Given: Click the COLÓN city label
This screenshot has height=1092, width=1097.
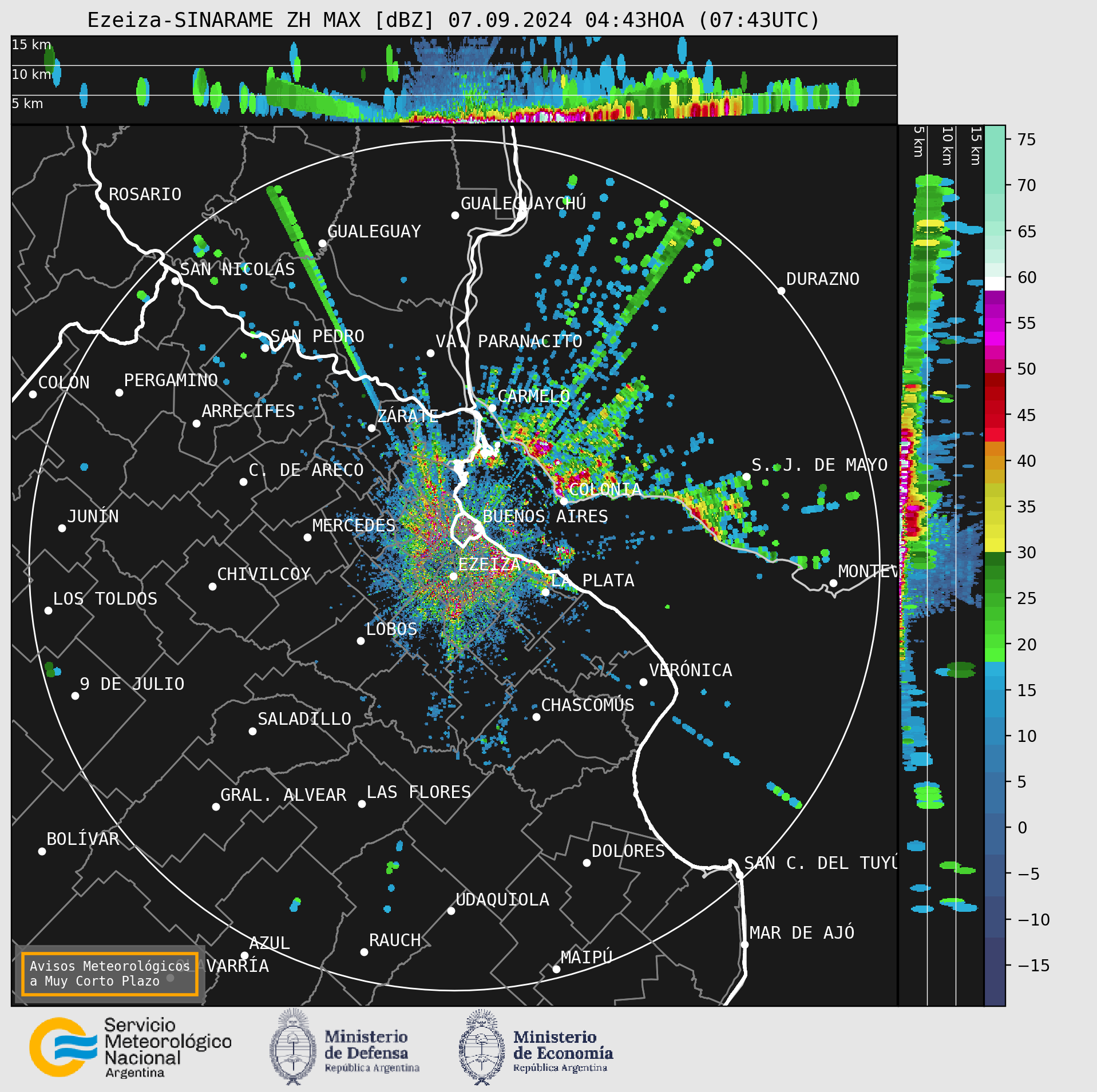Looking at the screenshot, I should click(64, 382).
